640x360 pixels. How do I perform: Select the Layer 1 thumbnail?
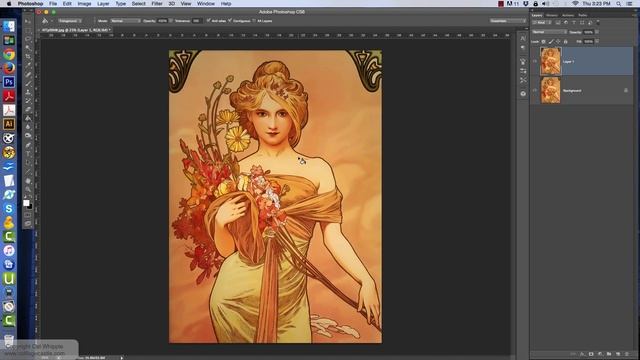point(551,61)
